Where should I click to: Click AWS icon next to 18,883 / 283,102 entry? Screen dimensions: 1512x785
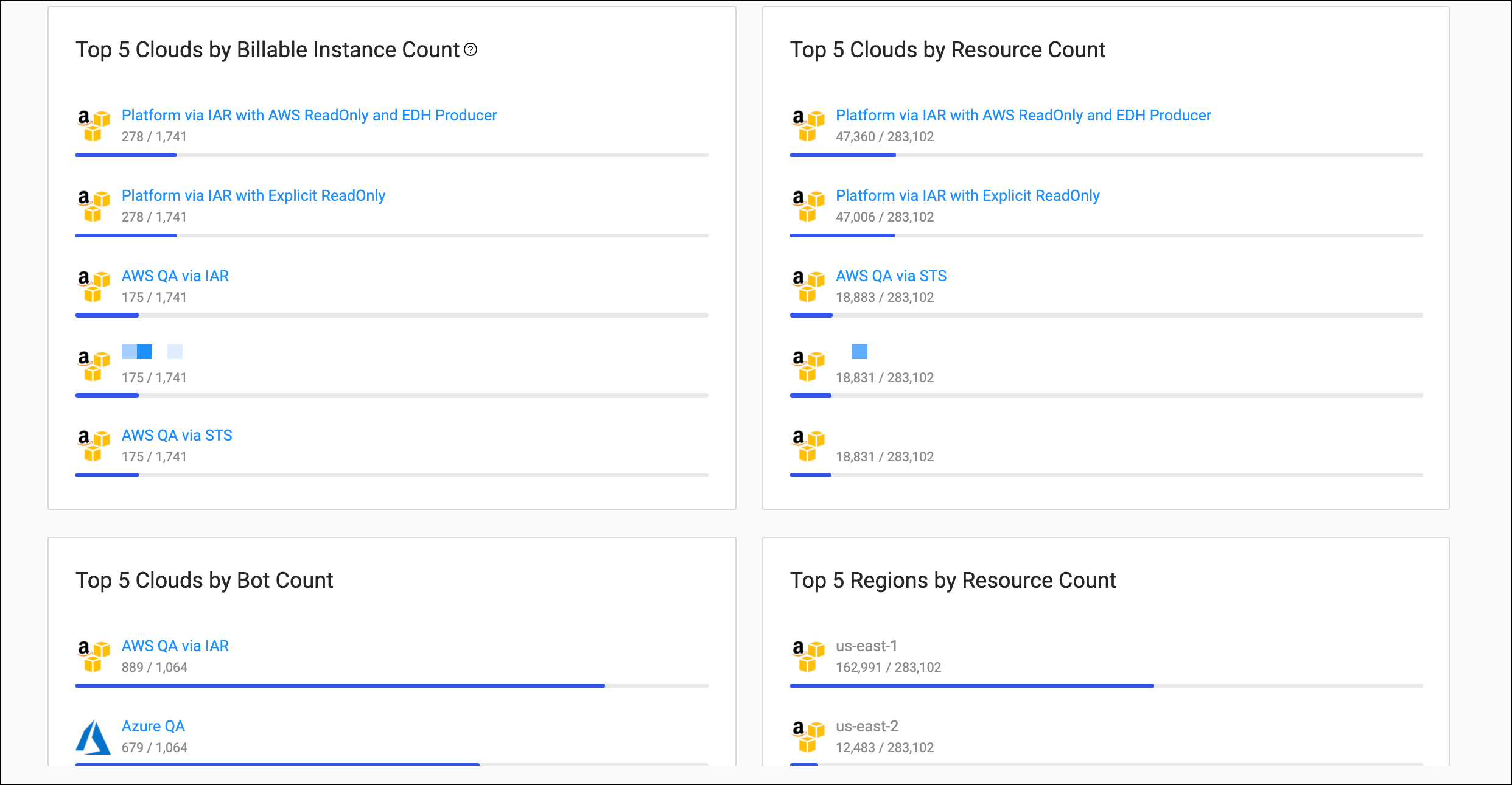tap(808, 286)
